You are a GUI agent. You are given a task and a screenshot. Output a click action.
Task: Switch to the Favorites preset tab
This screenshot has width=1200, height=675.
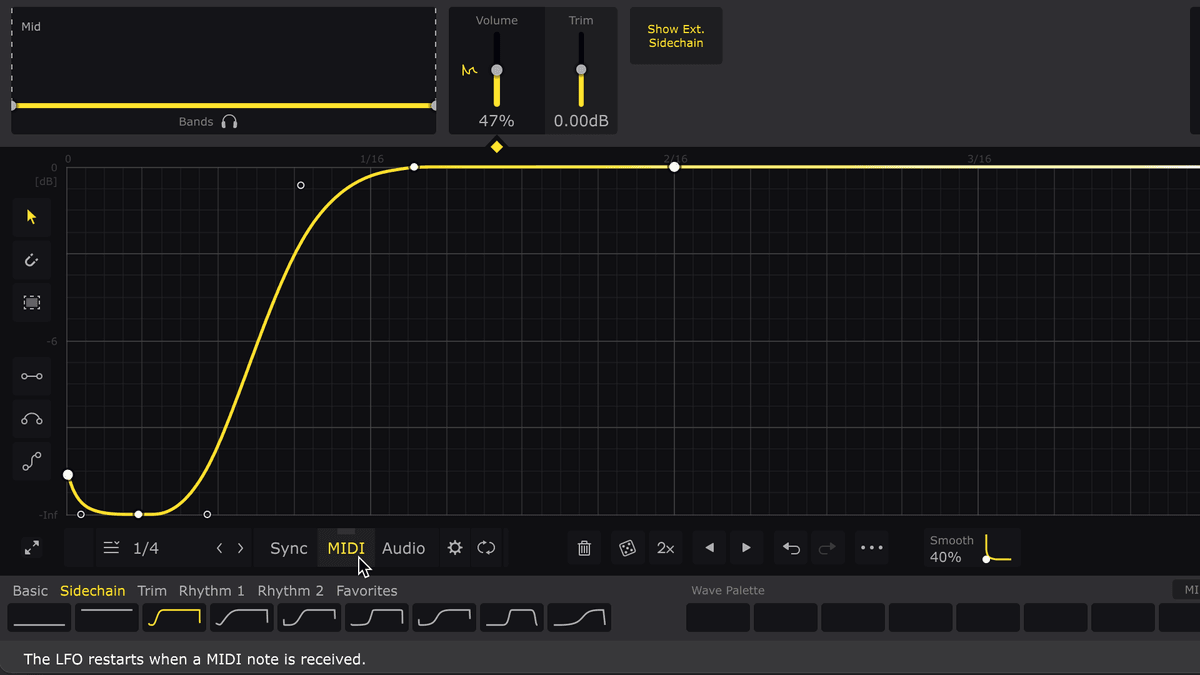pos(367,591)
